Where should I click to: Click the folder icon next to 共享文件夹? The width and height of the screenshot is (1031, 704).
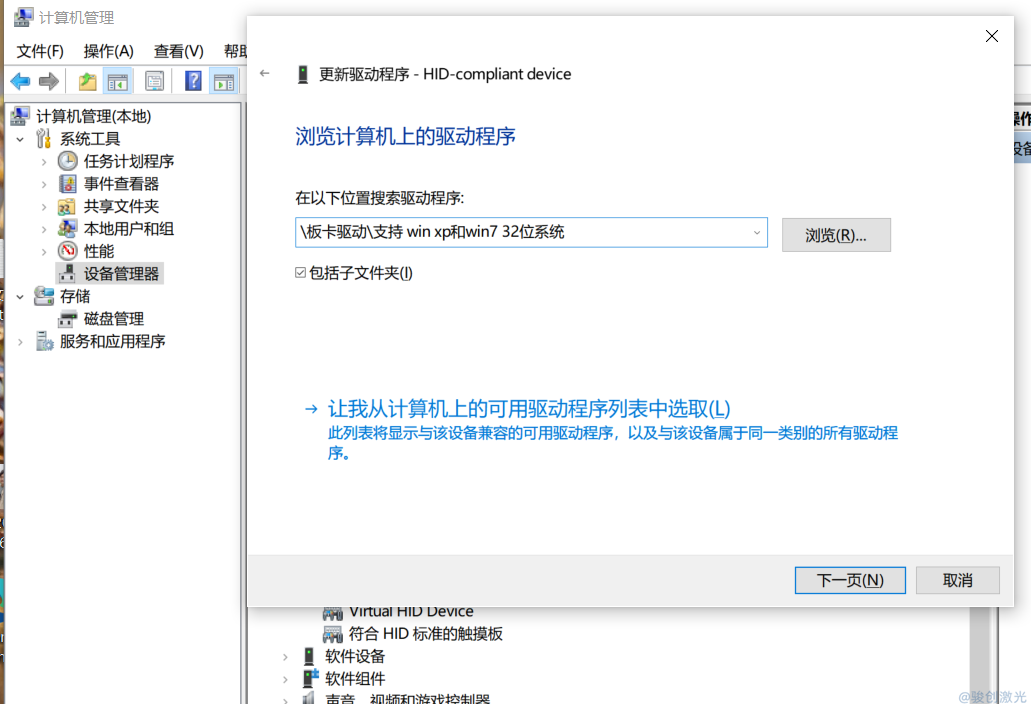tap(67, 206)
